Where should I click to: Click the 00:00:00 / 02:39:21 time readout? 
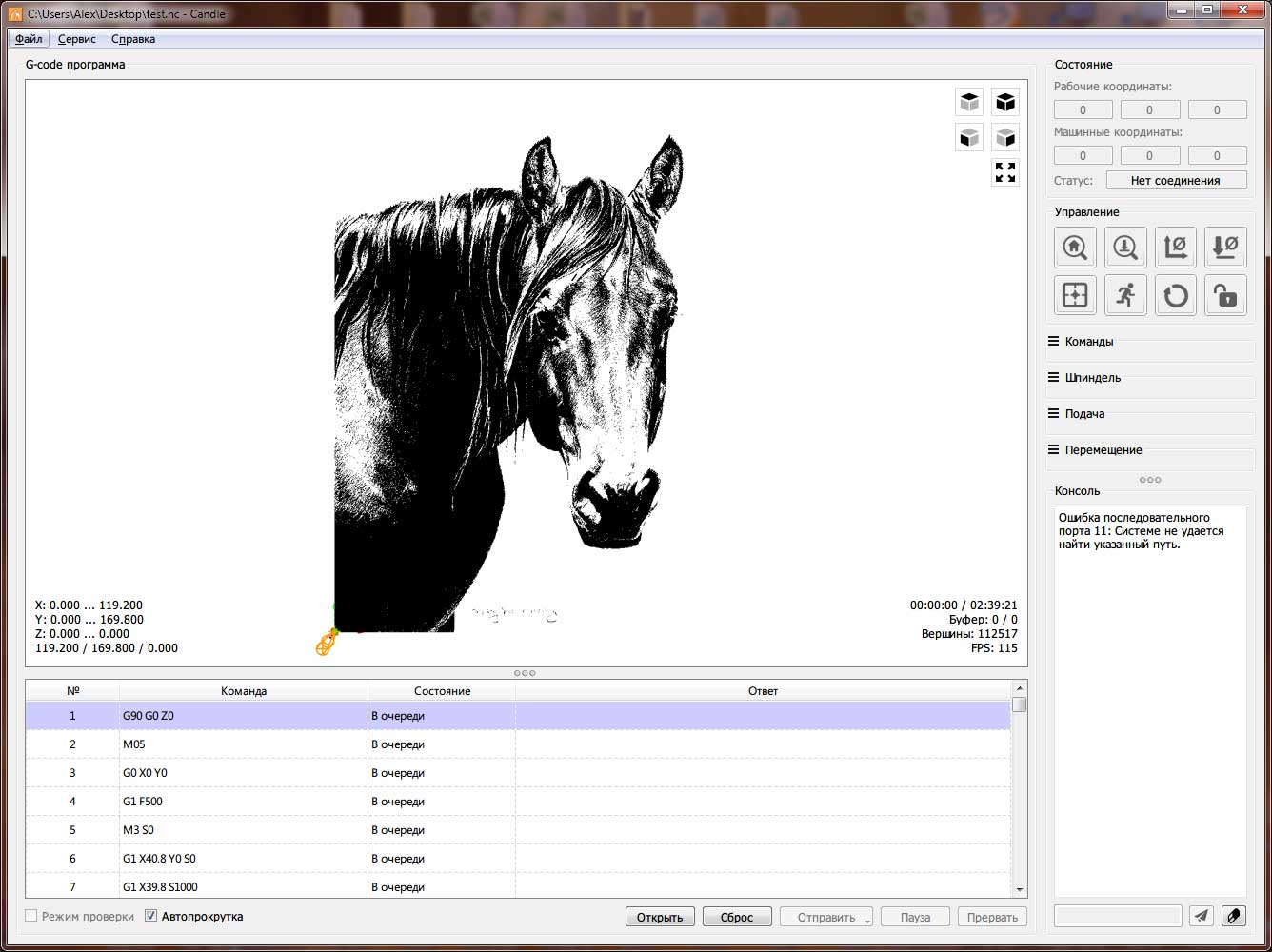pos(964,605)
